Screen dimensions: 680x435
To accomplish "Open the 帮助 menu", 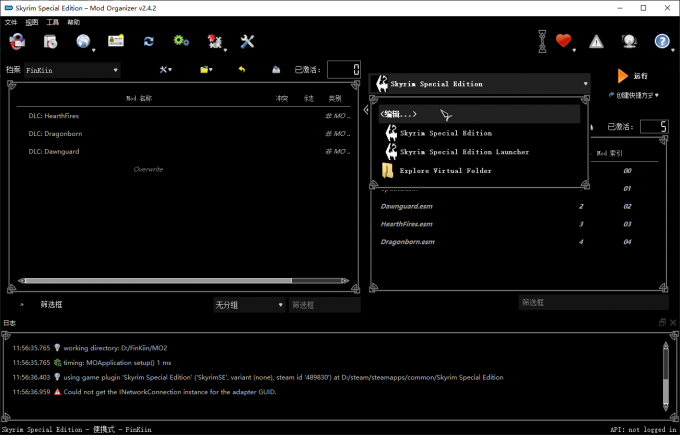I will (x=74, y=22).
